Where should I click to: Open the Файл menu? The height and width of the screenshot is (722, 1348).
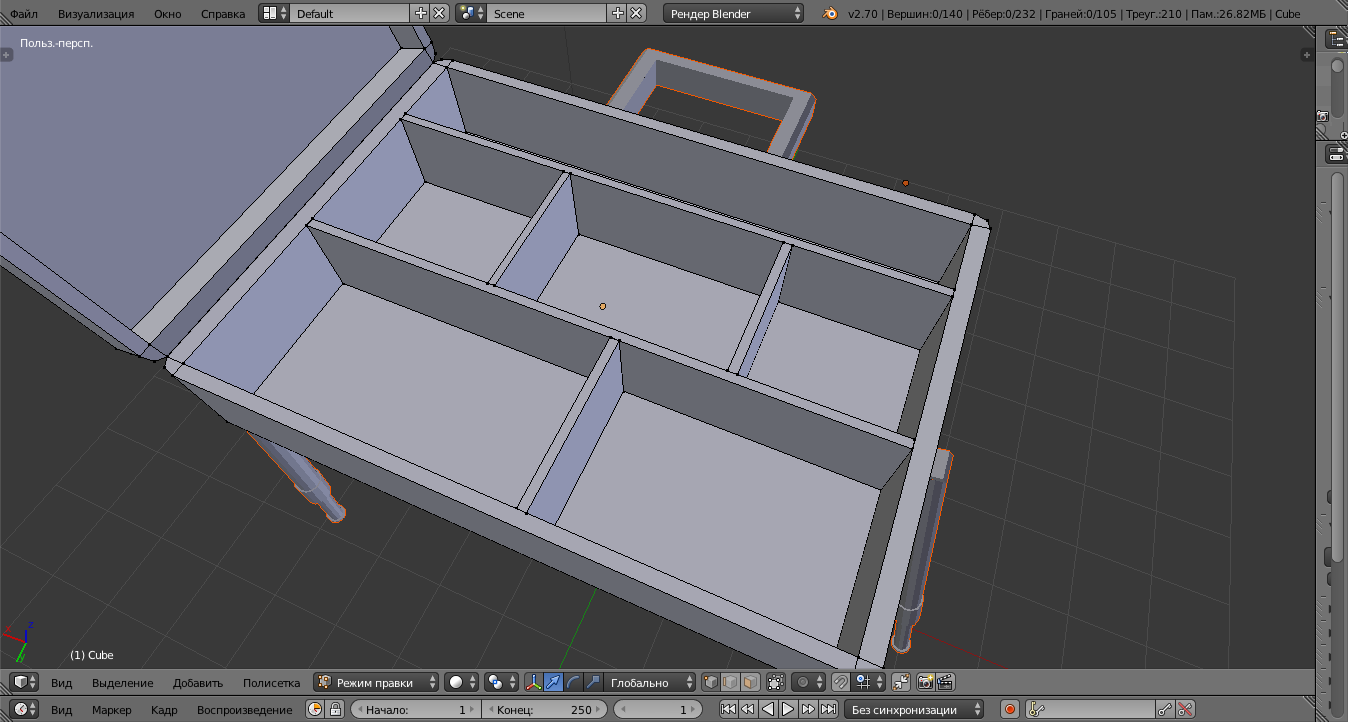(x=24, y=13)
